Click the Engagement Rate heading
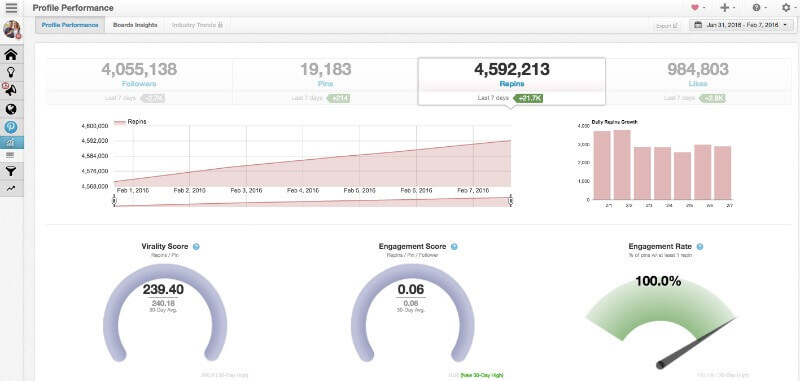800x381 pixels. coord(660,247)
